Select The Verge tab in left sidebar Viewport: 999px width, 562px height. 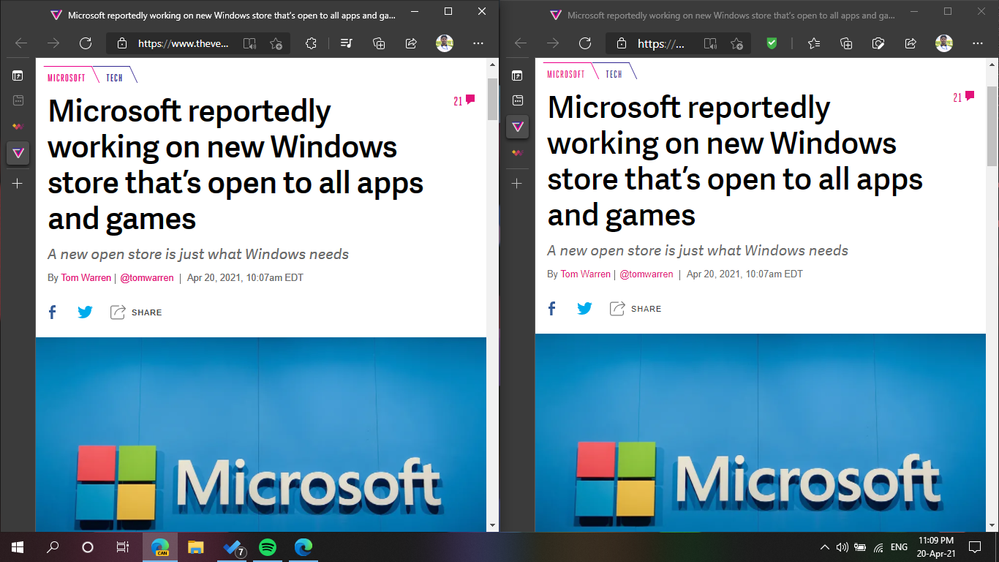tap(18, 153)
